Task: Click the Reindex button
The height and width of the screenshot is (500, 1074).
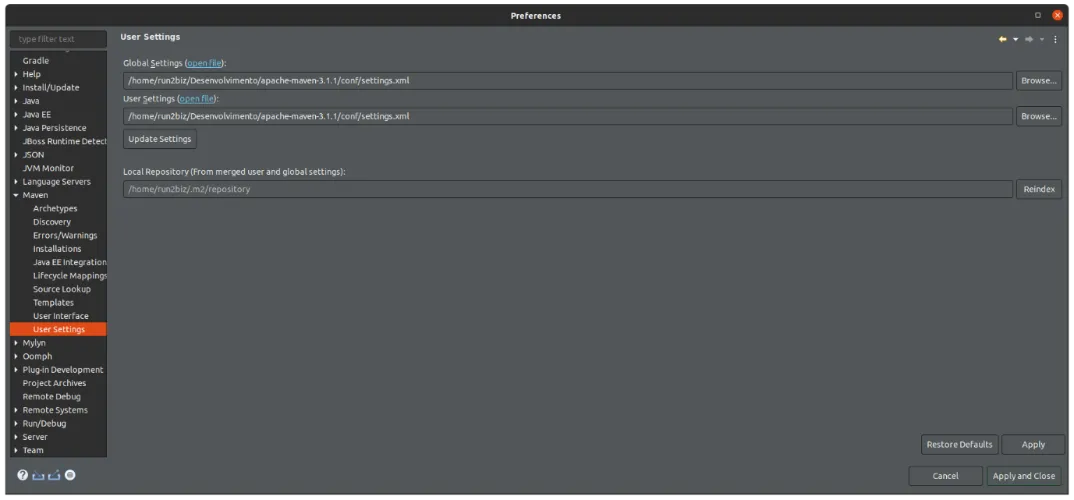Action: [x=1038, y=189]
